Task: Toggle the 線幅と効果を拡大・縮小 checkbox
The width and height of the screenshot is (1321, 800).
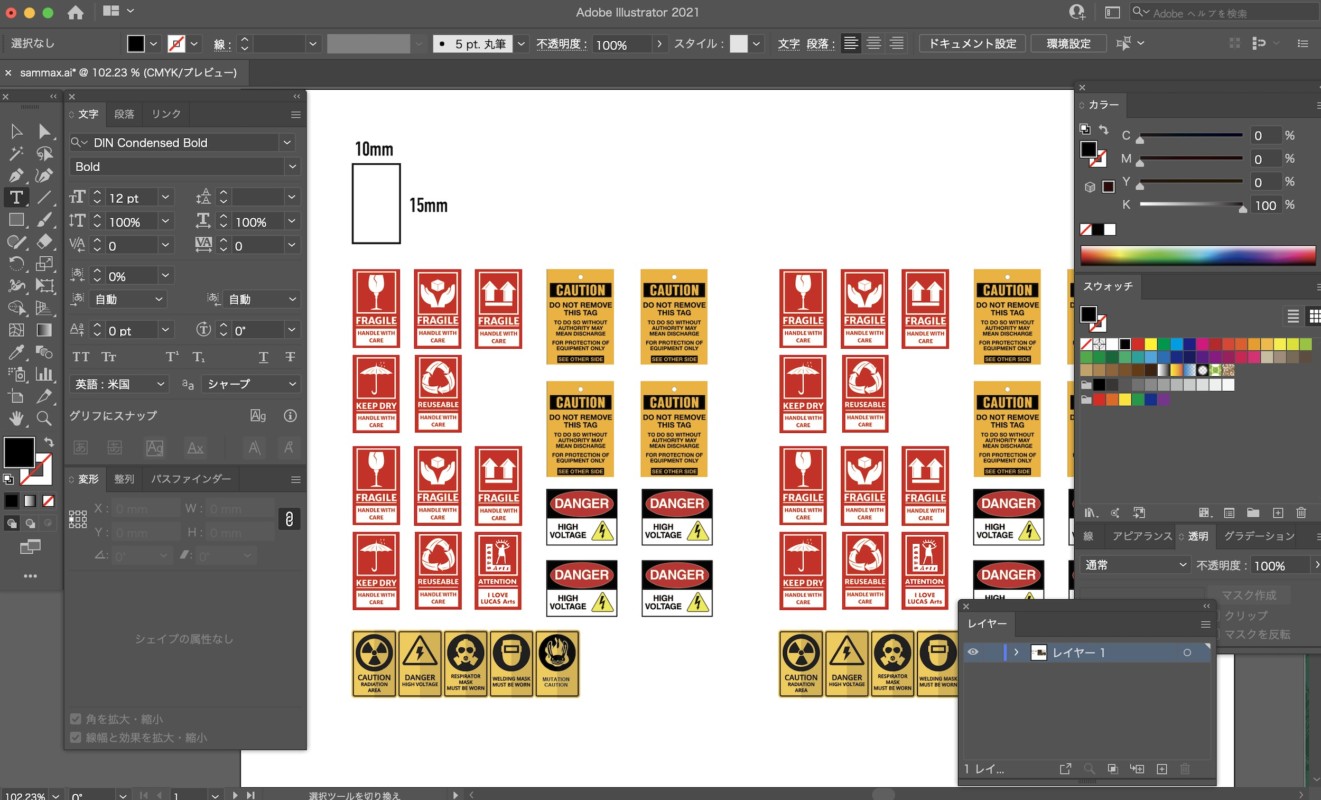Action: coord(76,738)
